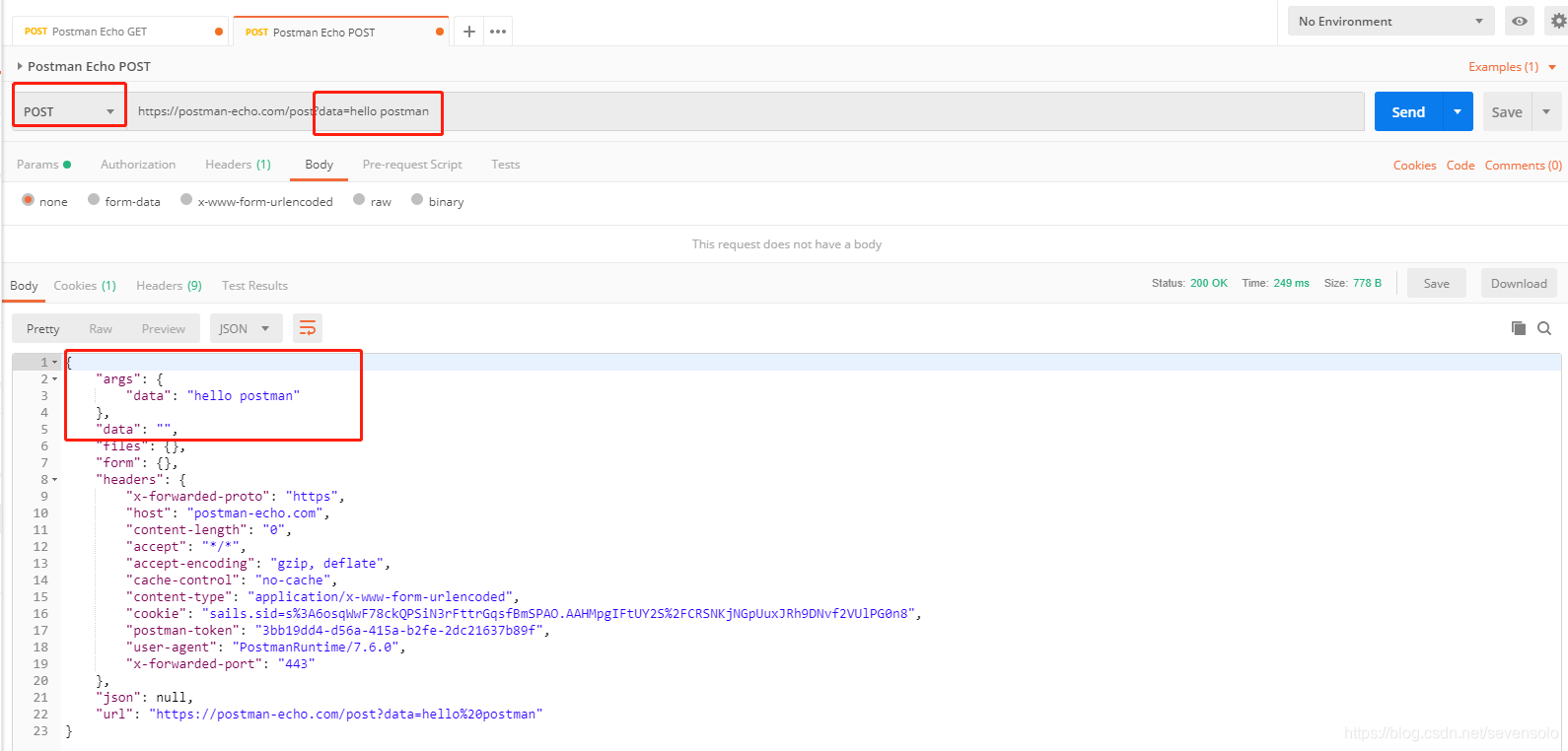Viewport: 1568px width, 751px height.
Task: Open the response Cookies (1) tab
Action: [x=85, y=286]
